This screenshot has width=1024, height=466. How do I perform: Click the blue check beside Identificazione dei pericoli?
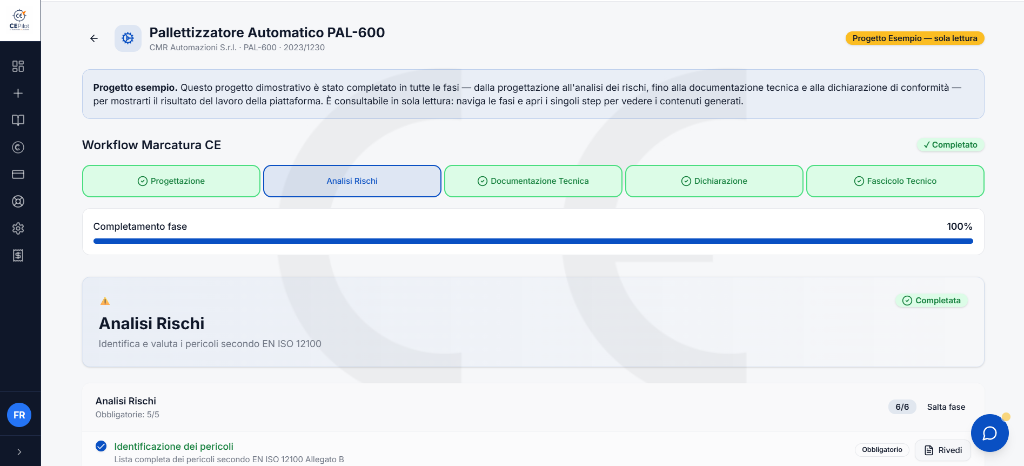(101, 446)
